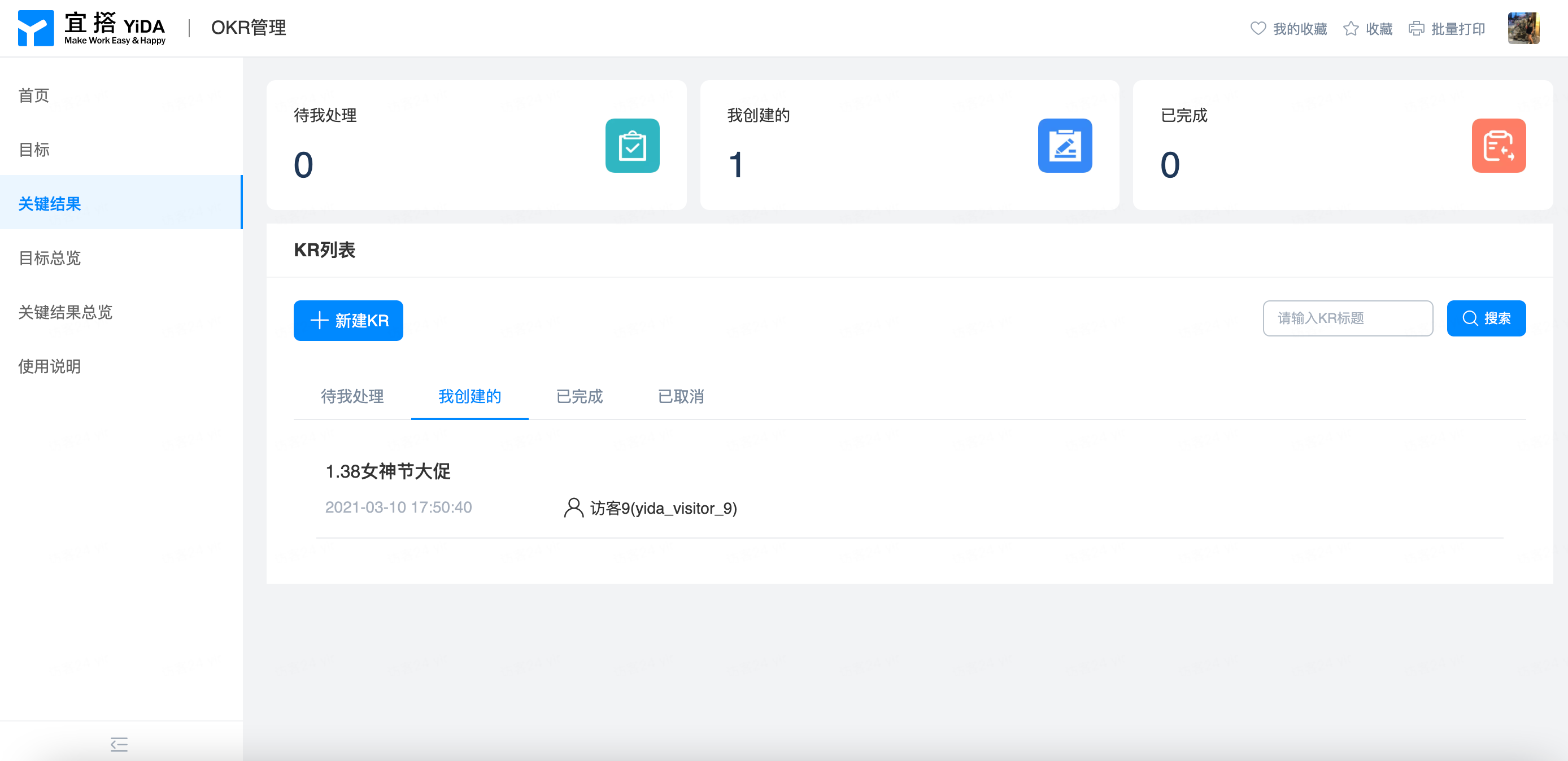Image resolution: width=1568 pixels, height=761 pixels.
Task: Switch to the 已取消 tab
Action: 681,397
